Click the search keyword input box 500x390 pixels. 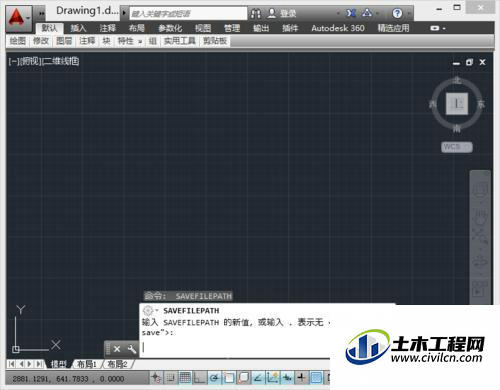tap(188, 14)
